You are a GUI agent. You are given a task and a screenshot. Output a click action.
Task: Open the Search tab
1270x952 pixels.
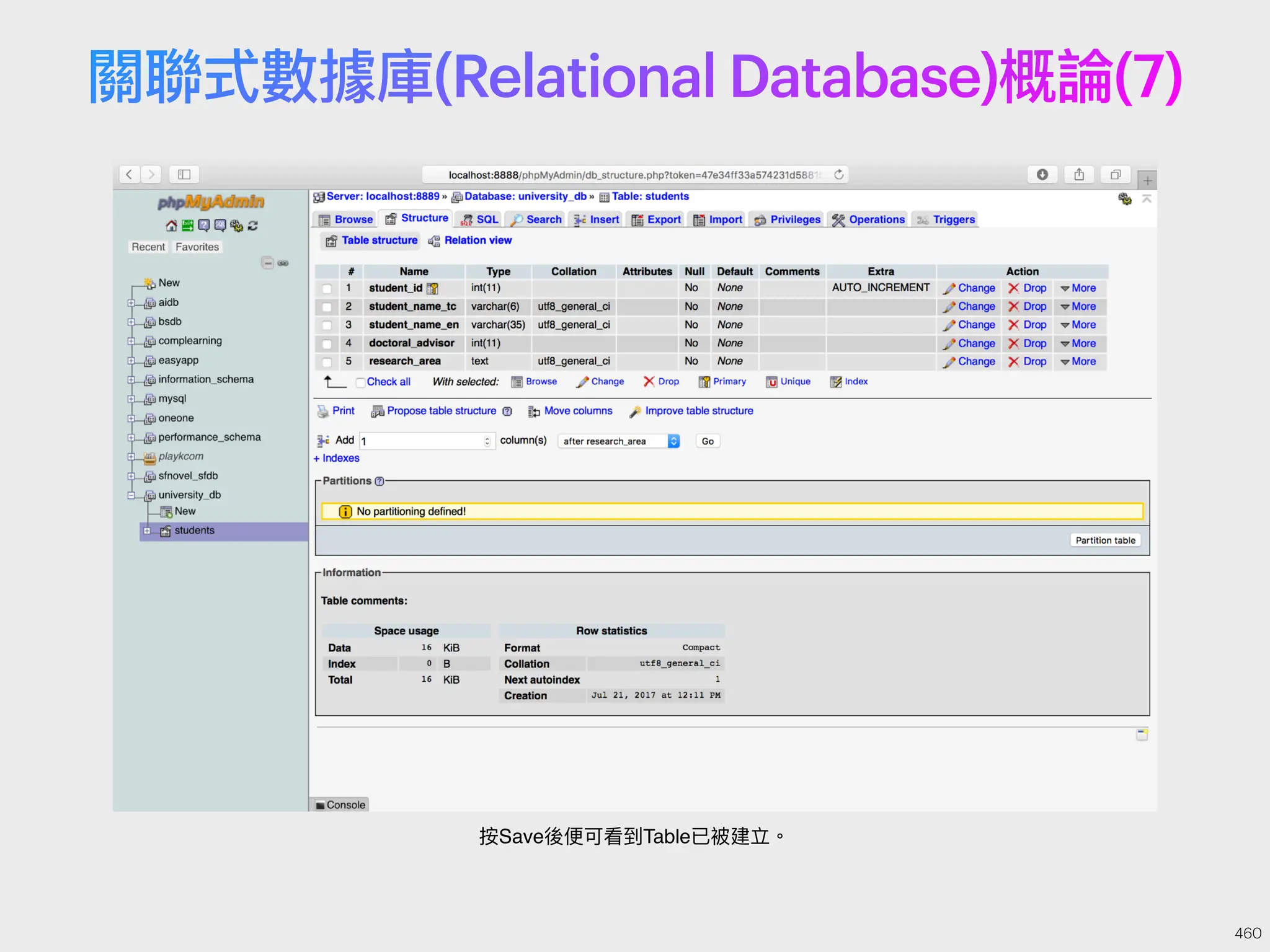point(536,219)
